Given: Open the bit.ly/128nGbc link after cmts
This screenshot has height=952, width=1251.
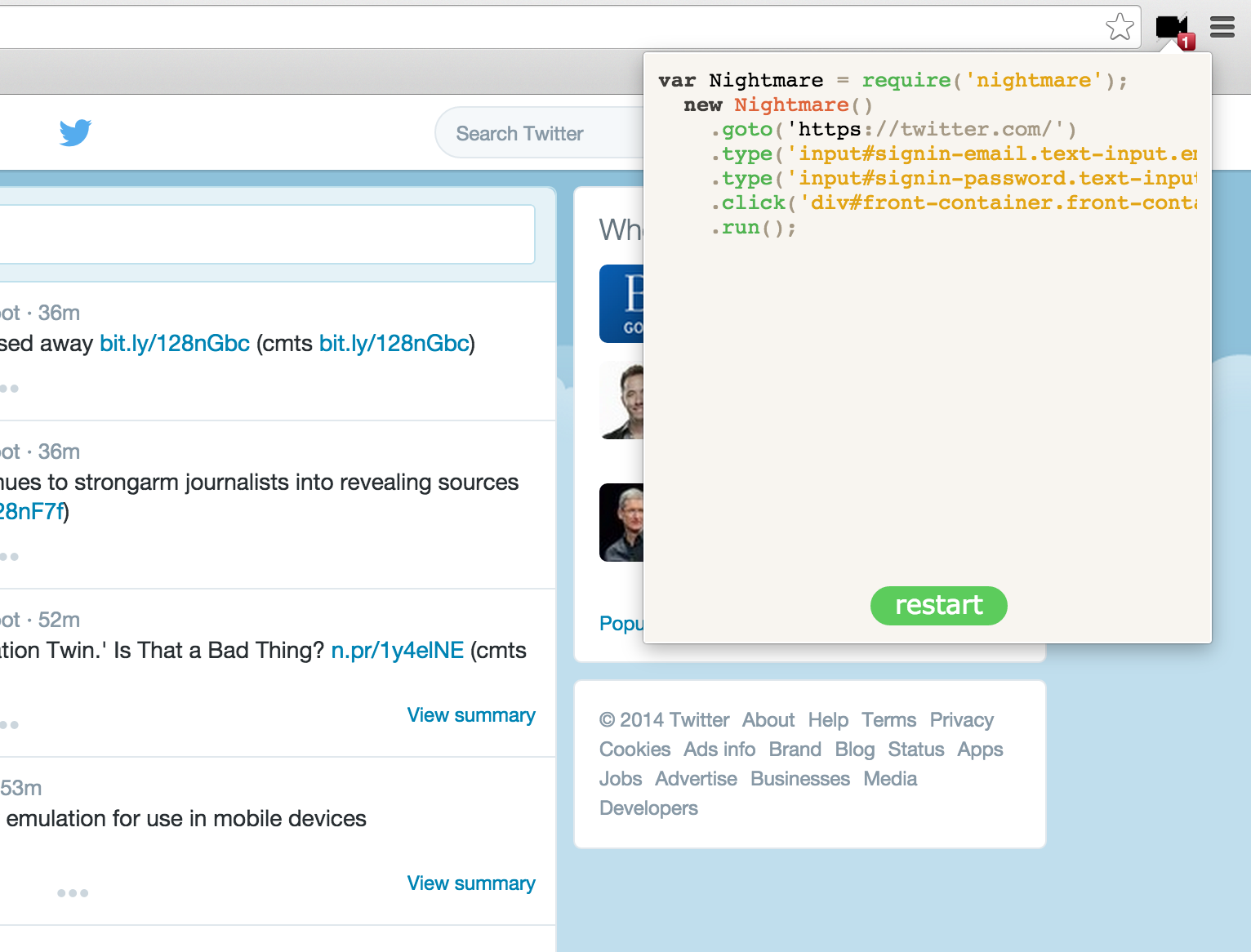Looking at the screenshot, I should tap(394, 343).
